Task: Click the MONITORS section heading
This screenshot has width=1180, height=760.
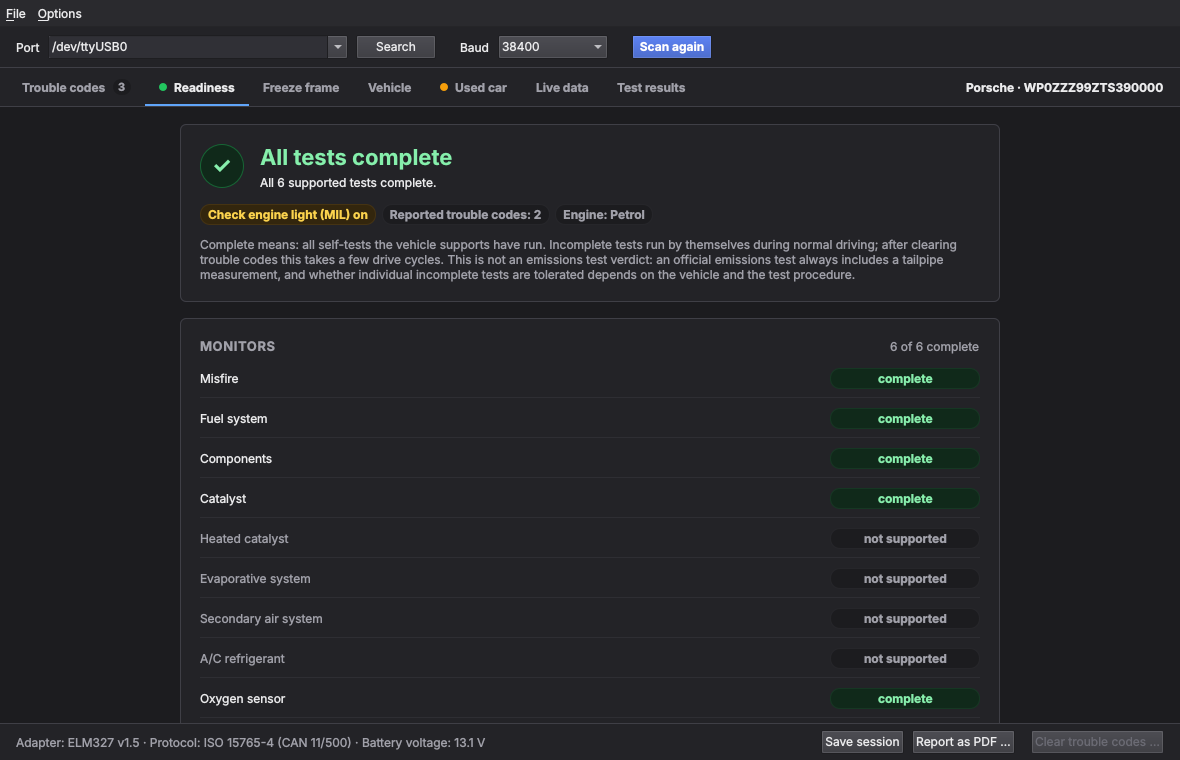Action: pyautogui.click(x=237, y=346)
